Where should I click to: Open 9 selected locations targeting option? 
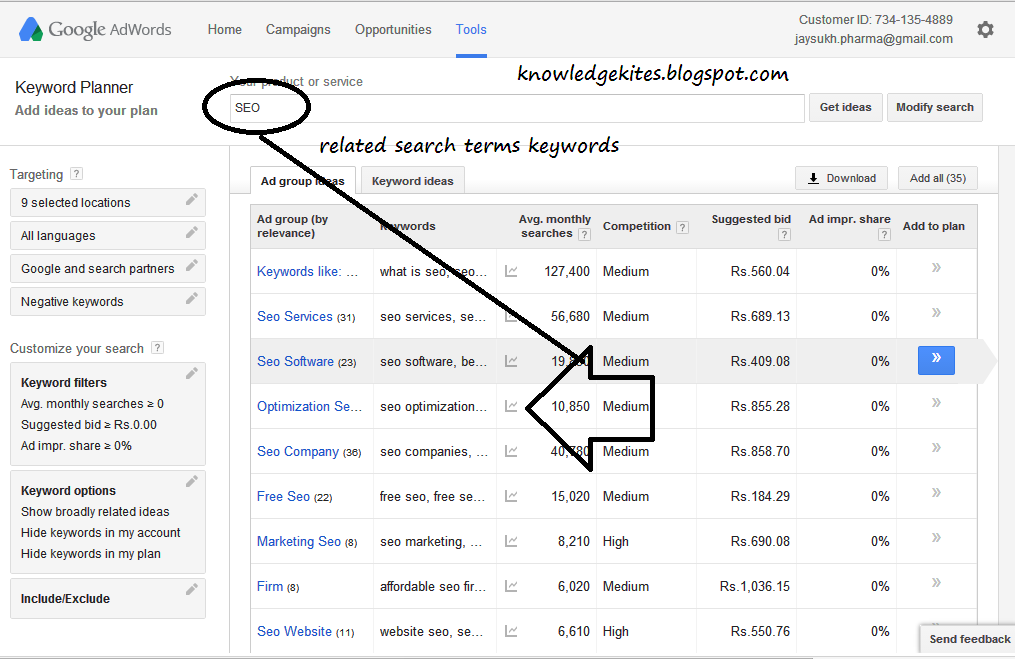[x=108, y=203]
